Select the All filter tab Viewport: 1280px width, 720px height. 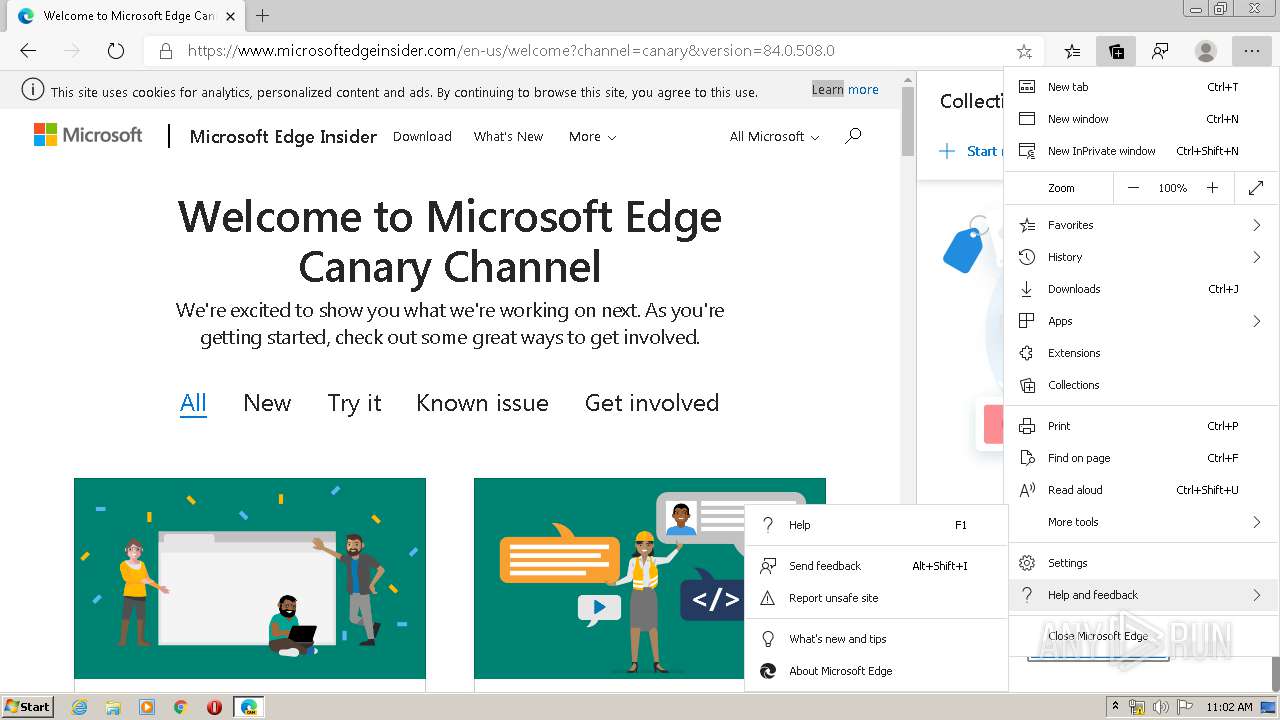(193, 403)
